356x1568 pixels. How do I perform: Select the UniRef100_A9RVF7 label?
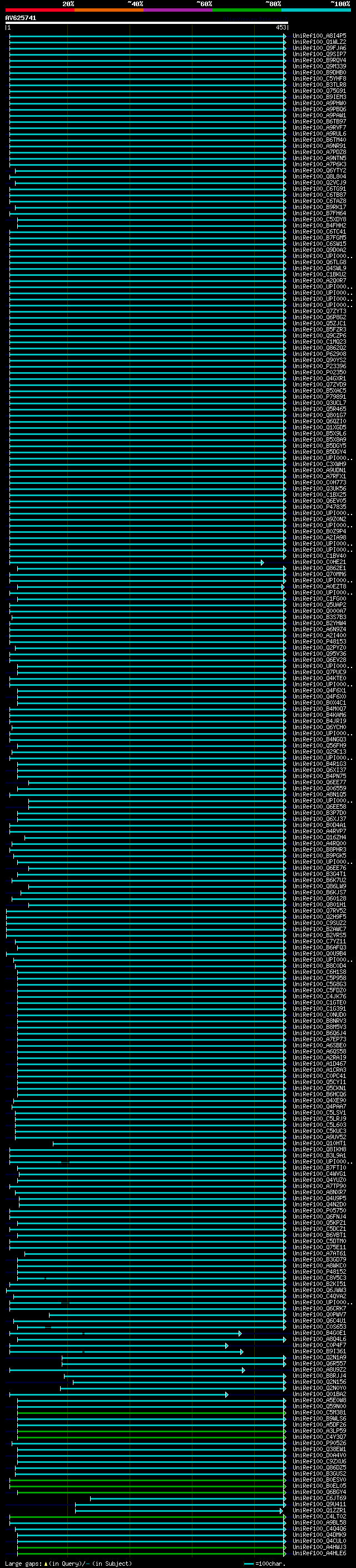click(319, 127)
